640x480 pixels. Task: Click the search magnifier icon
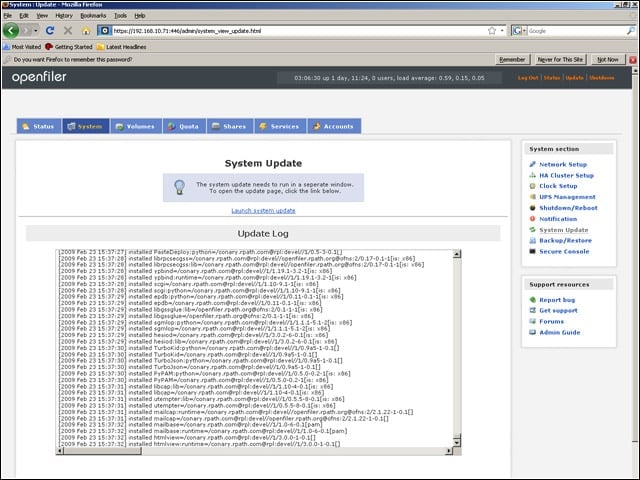click(631, 31)
